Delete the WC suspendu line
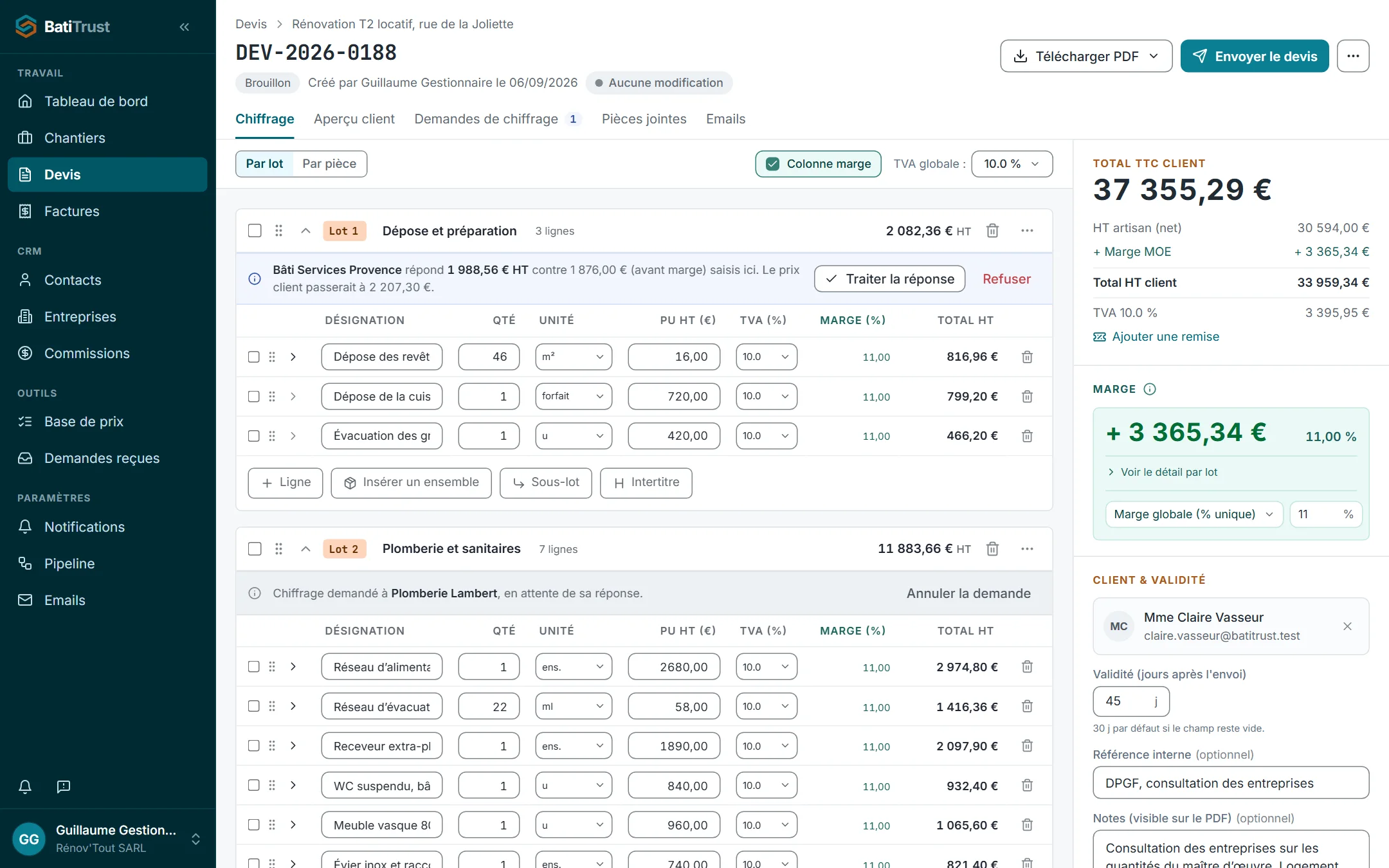Image resolution: width=1389 pixels, height=868 pixels. [1027, 786]
